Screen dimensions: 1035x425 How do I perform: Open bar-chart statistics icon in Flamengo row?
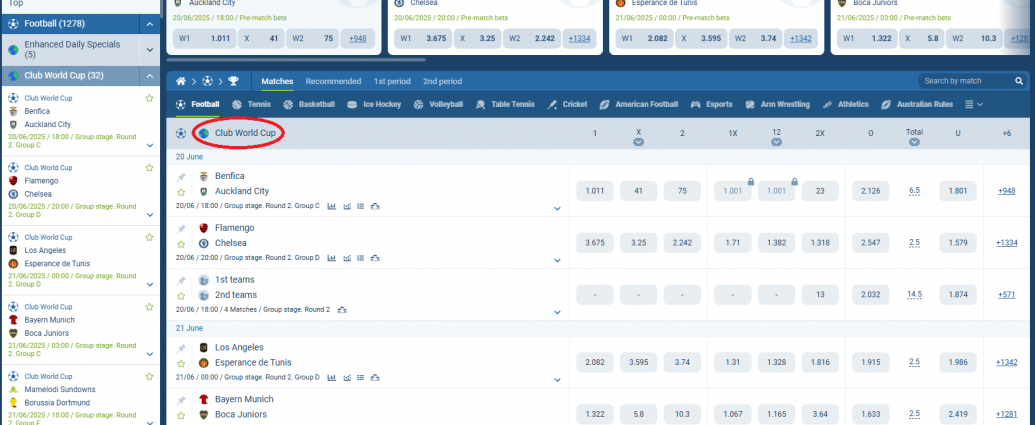tap(331, 257)
